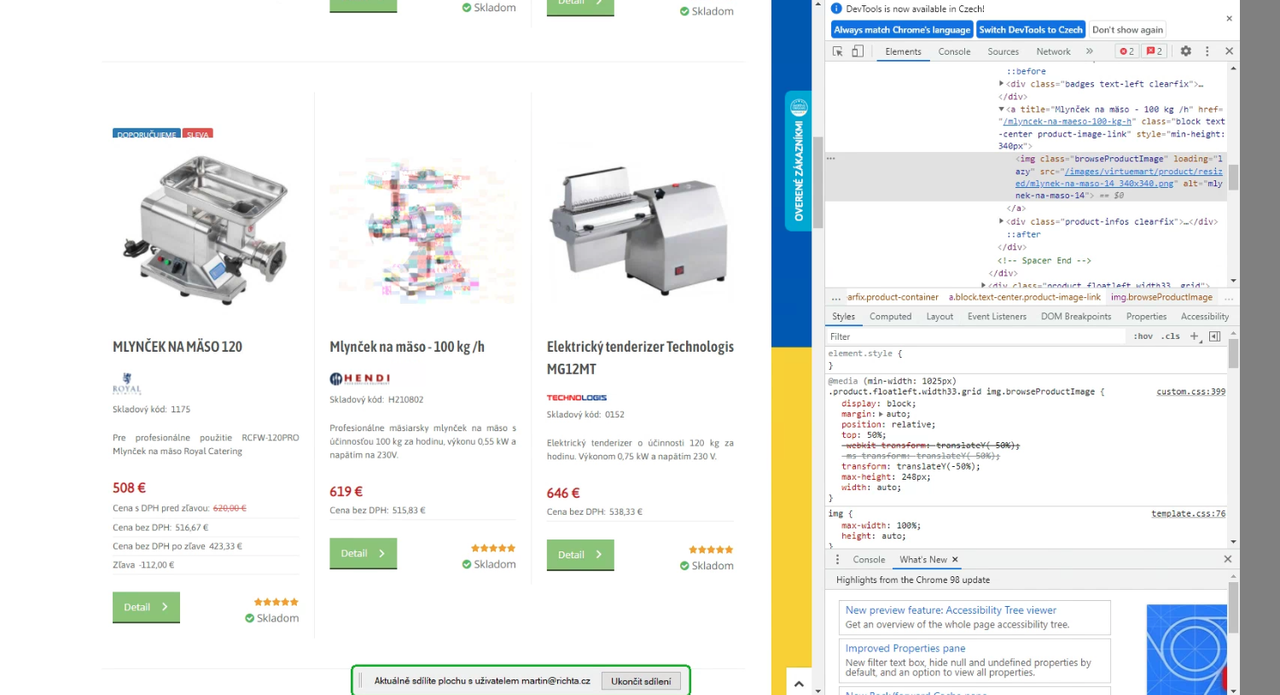
Task: Select the Computed sidebar tab
Action: pos(890,316)
